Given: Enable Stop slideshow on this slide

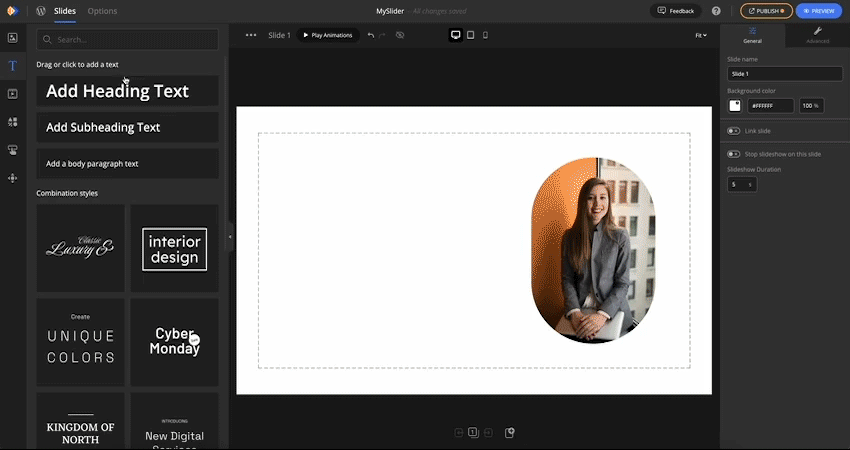Looking at the screenshot, I should click(733, 155).
